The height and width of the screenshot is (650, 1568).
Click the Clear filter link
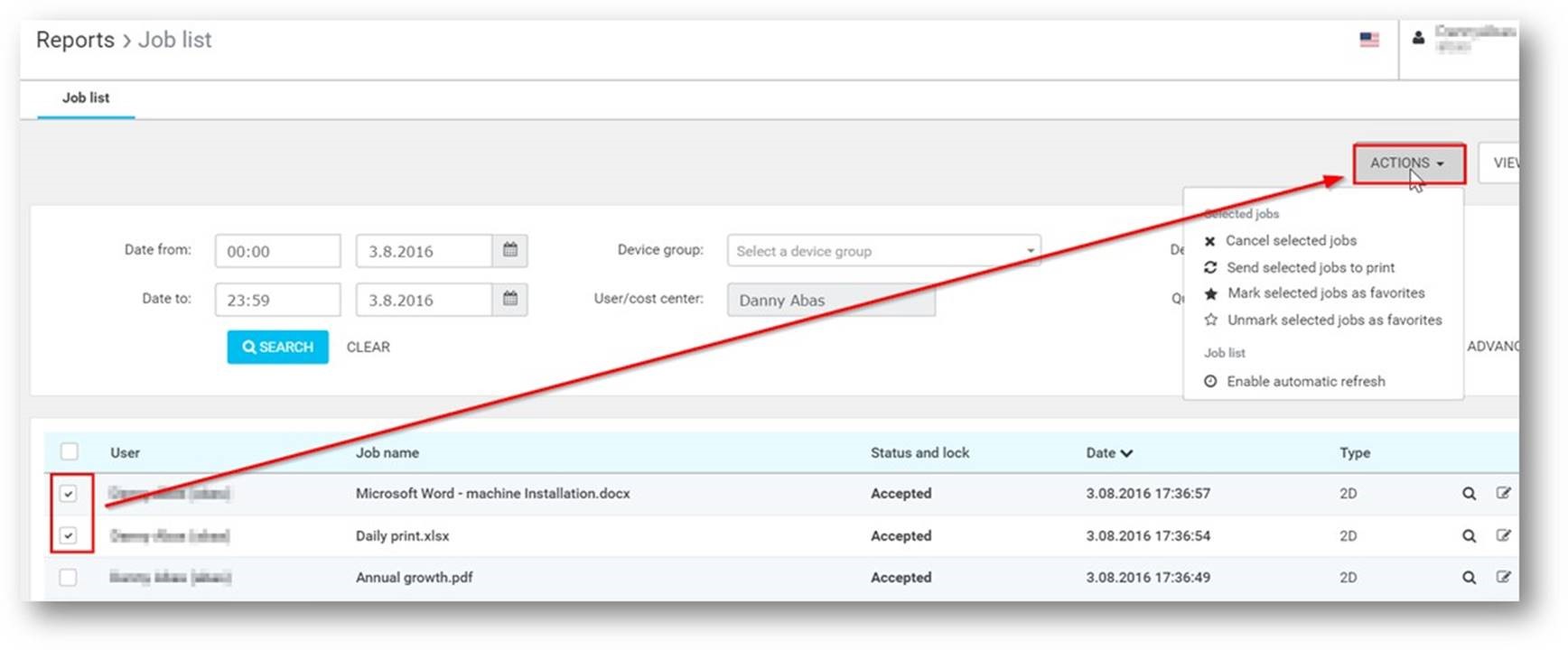pos(368,348)
